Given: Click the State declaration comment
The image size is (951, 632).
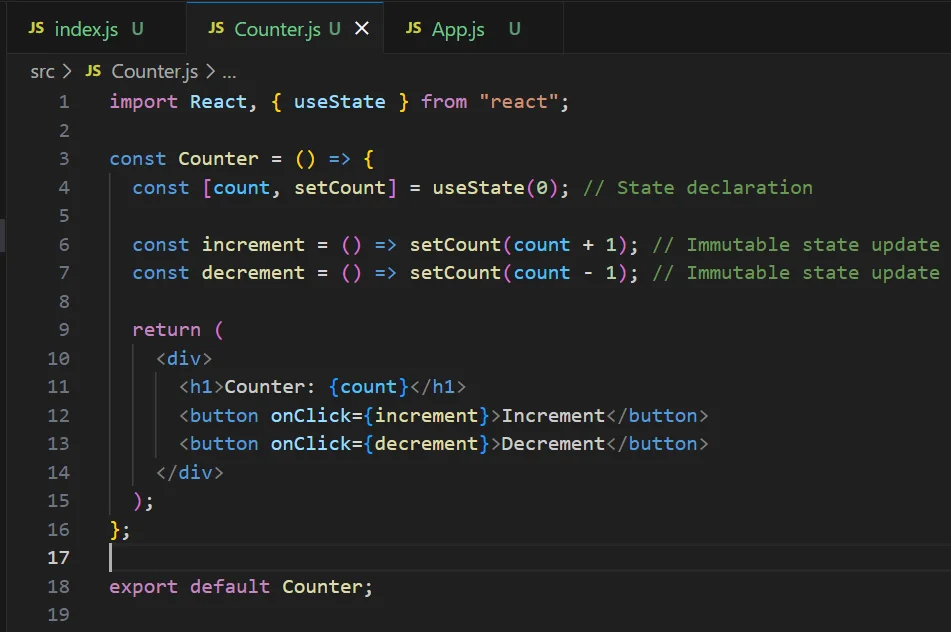Looking at the screenshot, I should 697,188.
